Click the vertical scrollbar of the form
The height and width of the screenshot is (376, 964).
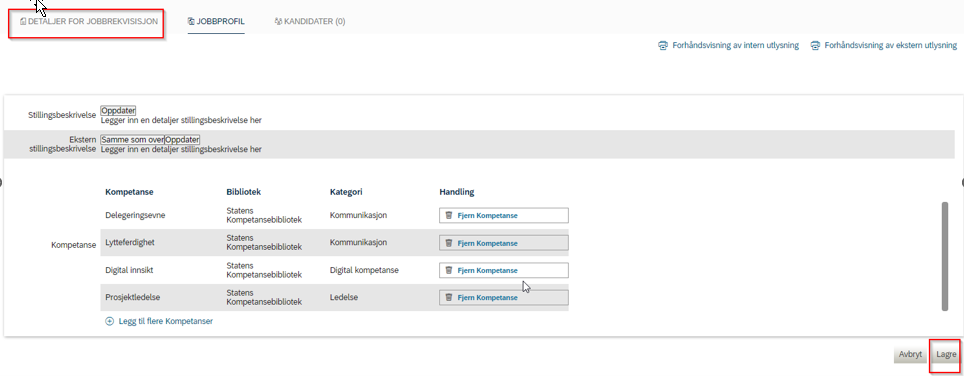[x=945, y=256]
